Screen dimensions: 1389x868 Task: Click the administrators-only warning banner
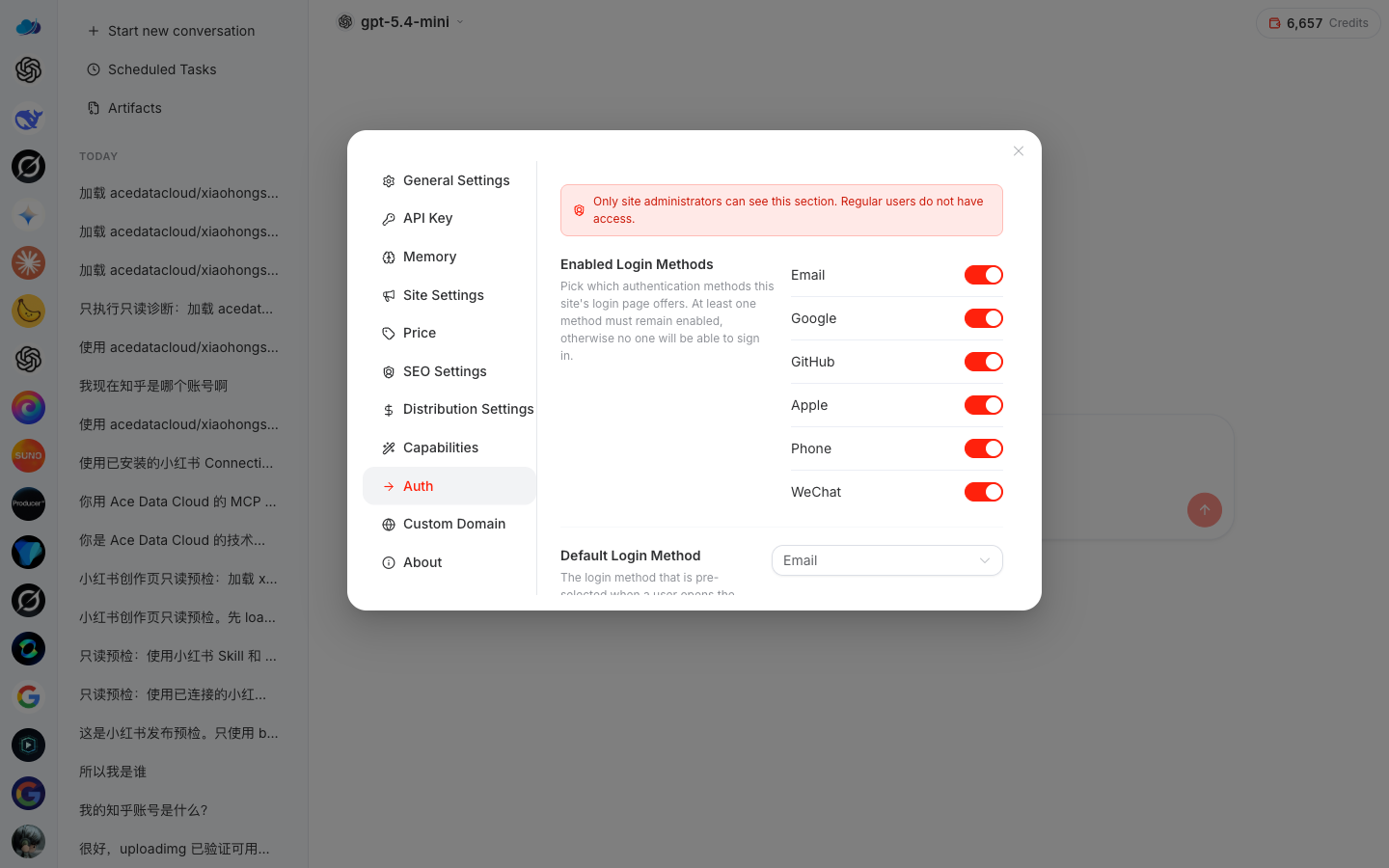pyautogui.click(x=781, y=210)
